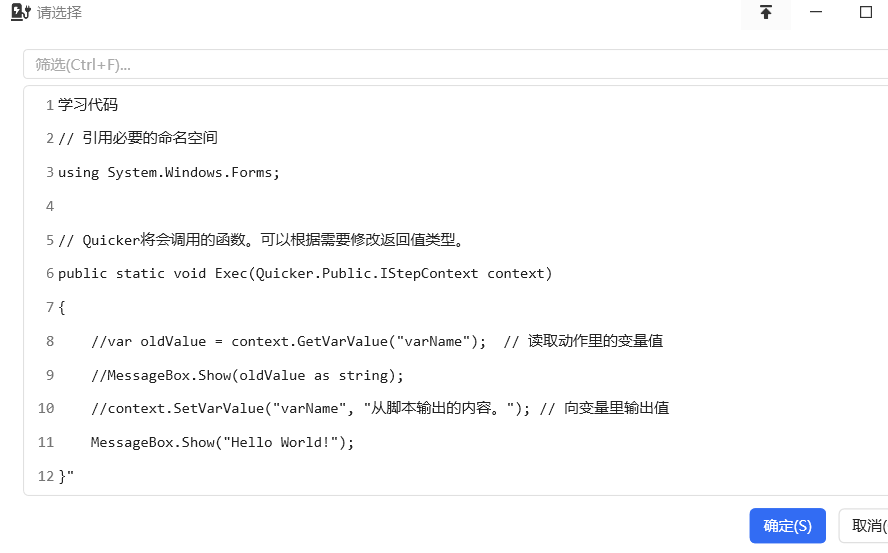The width and height of the screenshot is (888, 553).
Task: Click the 取消 cancel button
Action: [864, 526]
